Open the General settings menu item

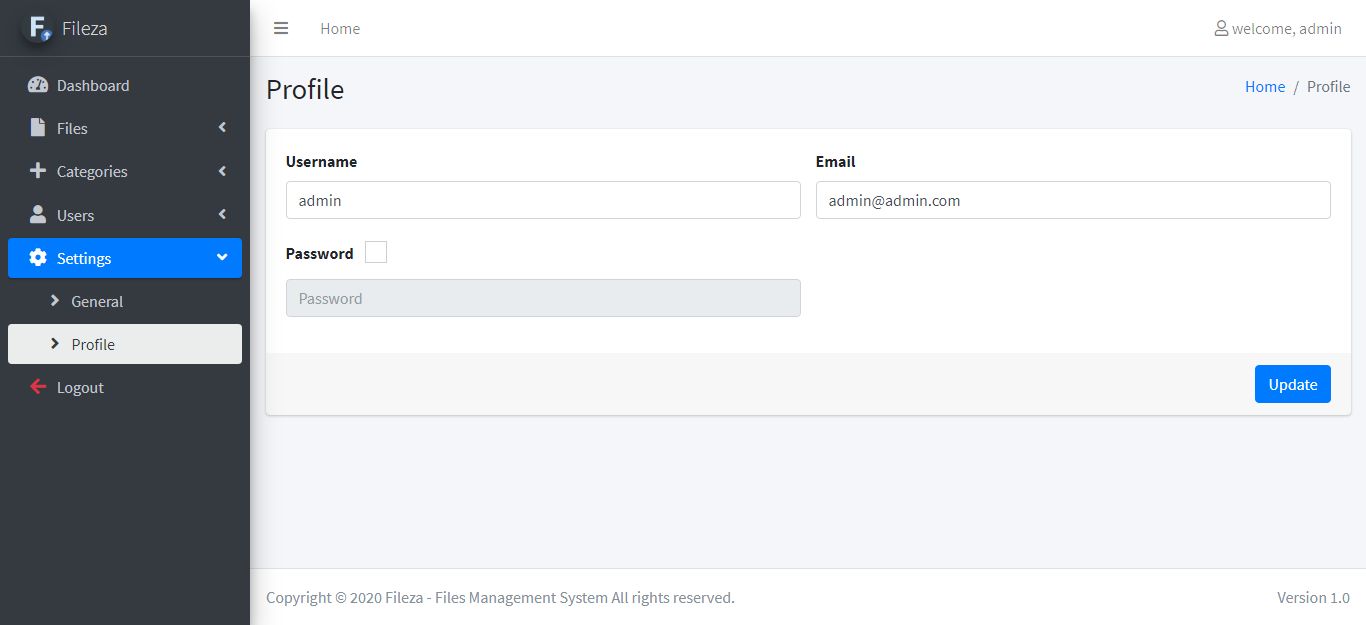(97, 301)
